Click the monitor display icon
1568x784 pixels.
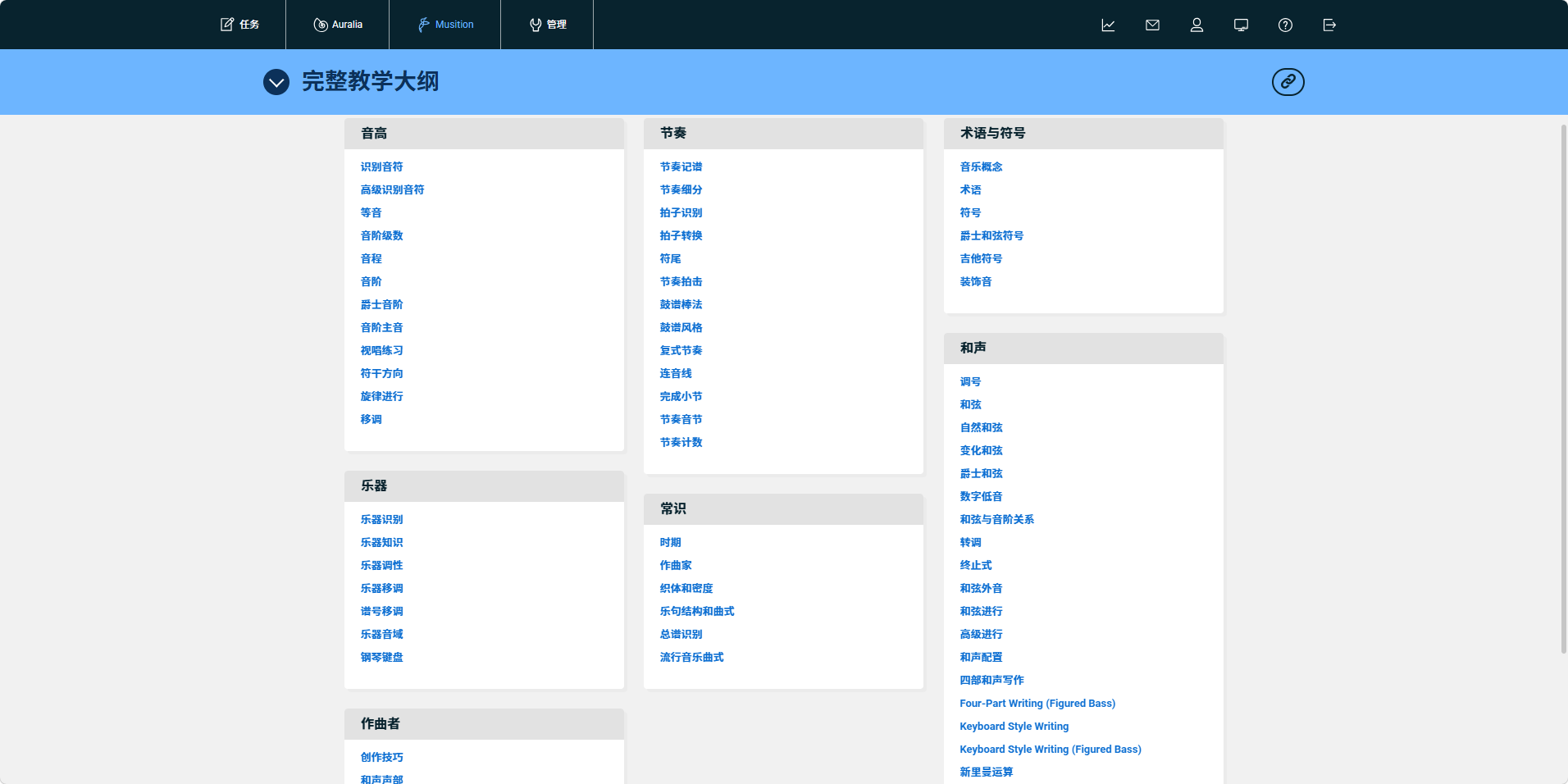coord(1241,25)
